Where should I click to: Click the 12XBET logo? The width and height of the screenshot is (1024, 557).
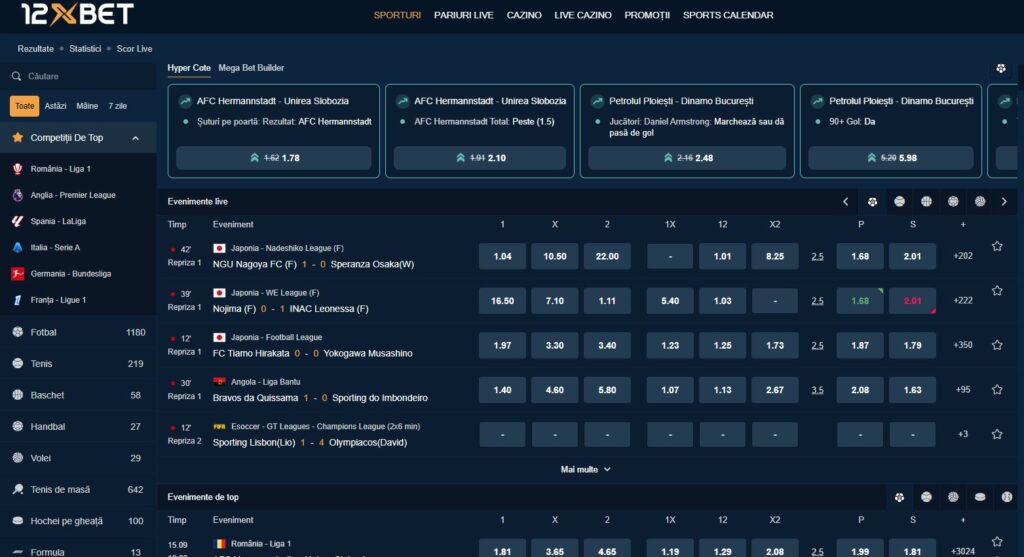point(77,14)
